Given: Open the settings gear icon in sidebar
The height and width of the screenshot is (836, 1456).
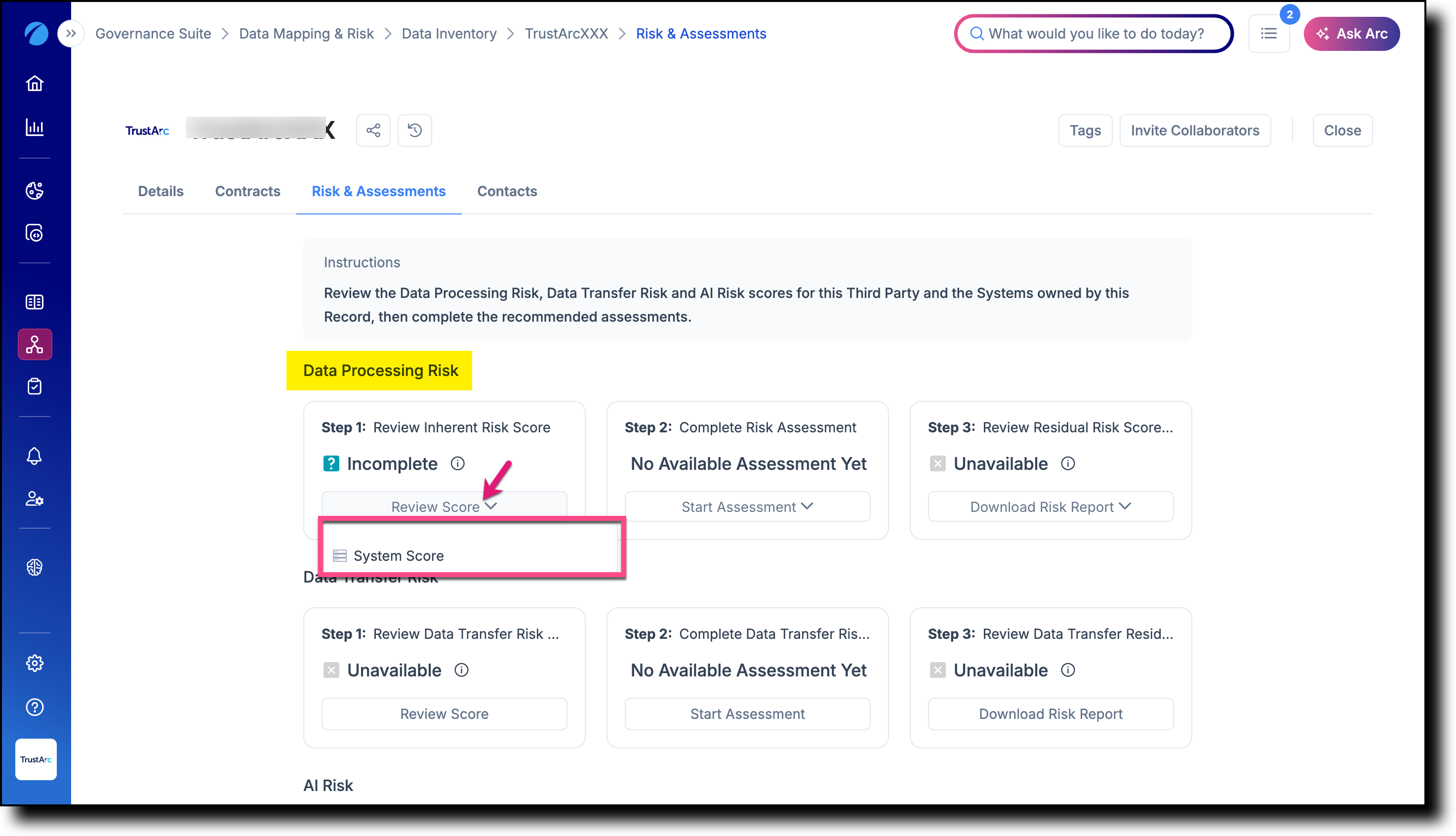Looking at the screenshot, I should click(x=35, y=663).
